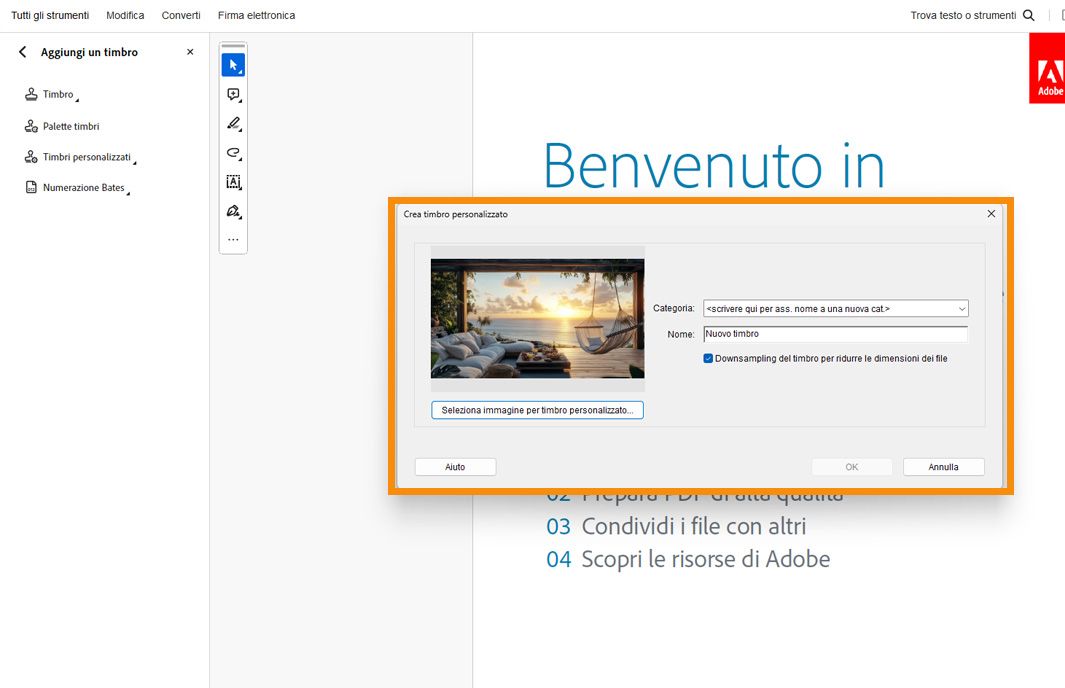The image size is (1065, 688).
Task: Select the drawing pencil tool
Action: (232, 123)
